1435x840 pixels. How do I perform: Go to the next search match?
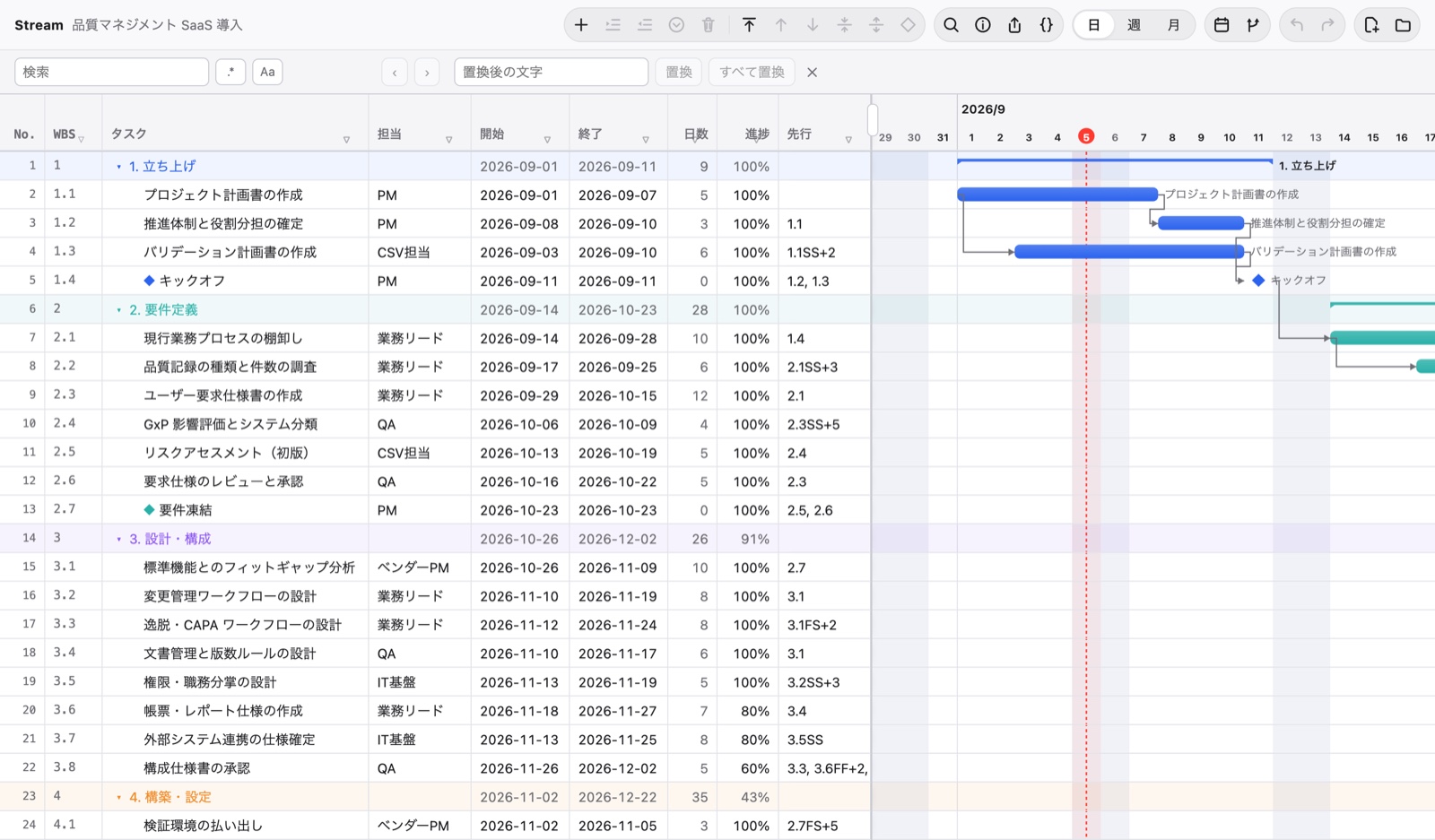coord(427,73)
